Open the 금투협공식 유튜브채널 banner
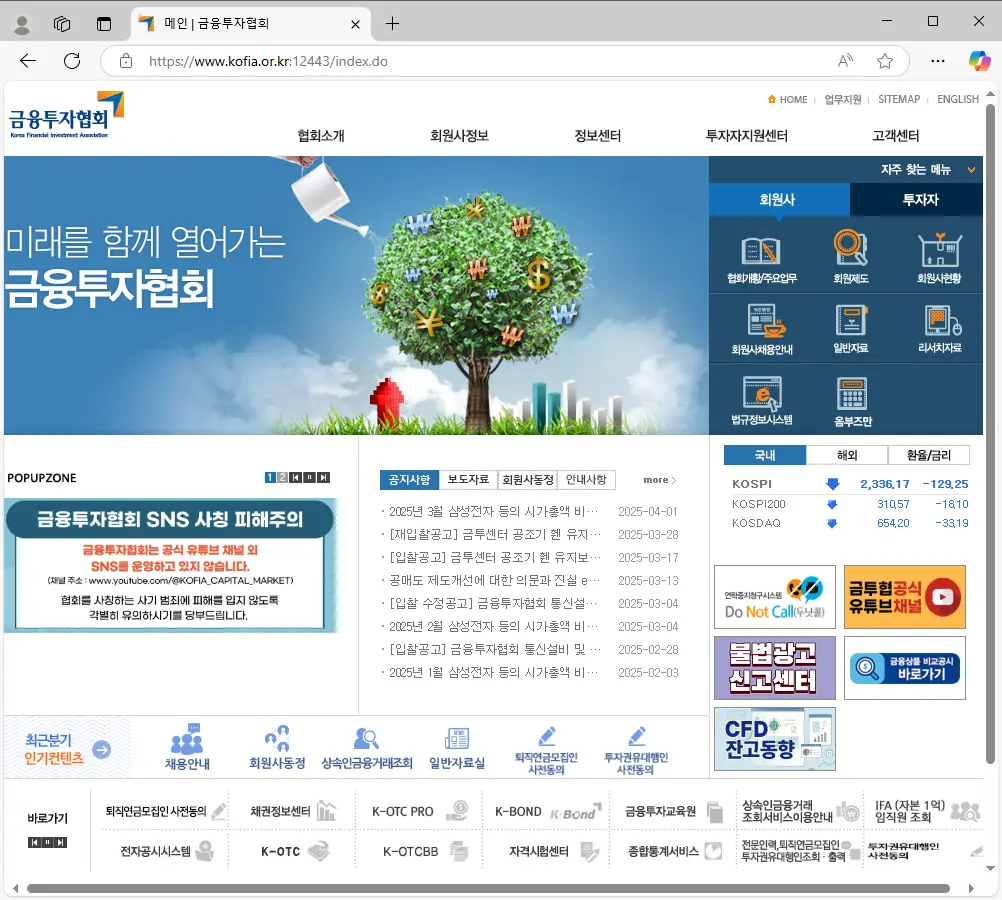This screenshot has width=1002, height=900. click(x=904, y=597)
